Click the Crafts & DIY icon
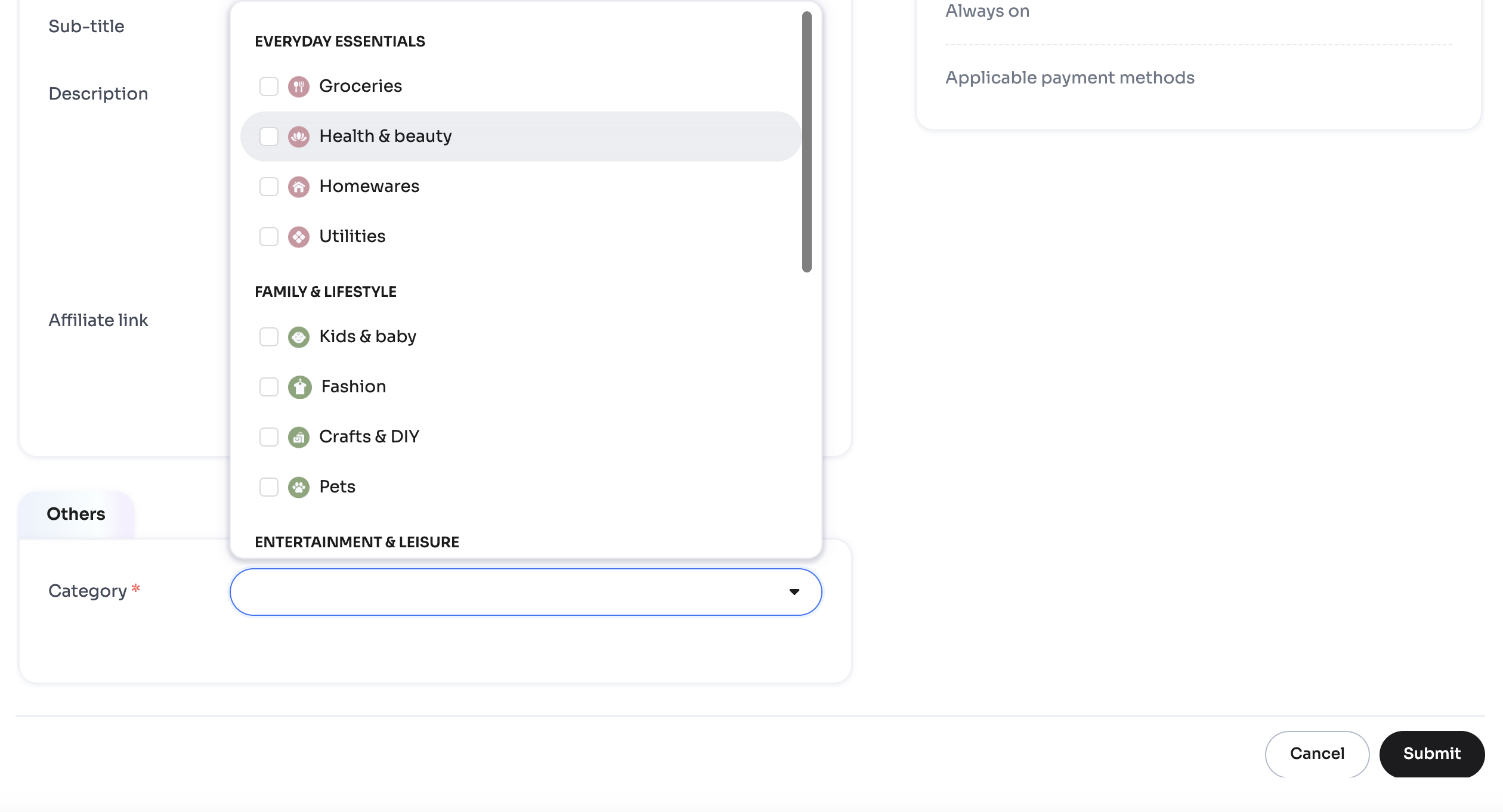 (298, 437)
